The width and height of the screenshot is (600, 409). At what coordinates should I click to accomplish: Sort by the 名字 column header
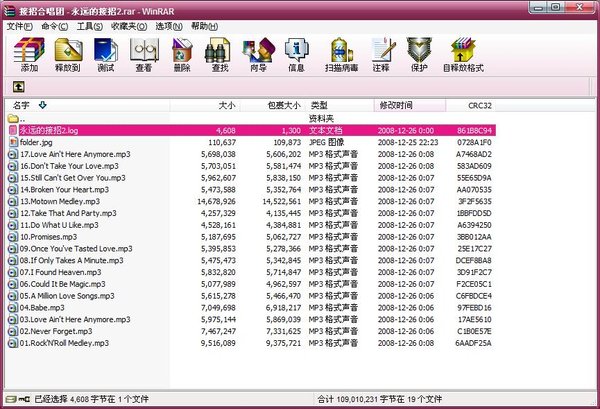[87, 106]
